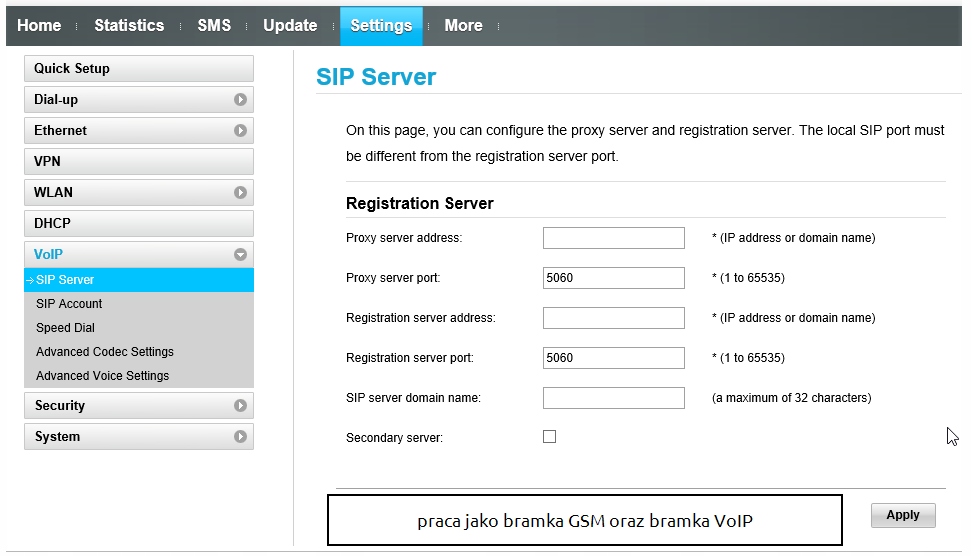Open Advanced Codec Settings
Screen dimensions: 972x556
105,352
